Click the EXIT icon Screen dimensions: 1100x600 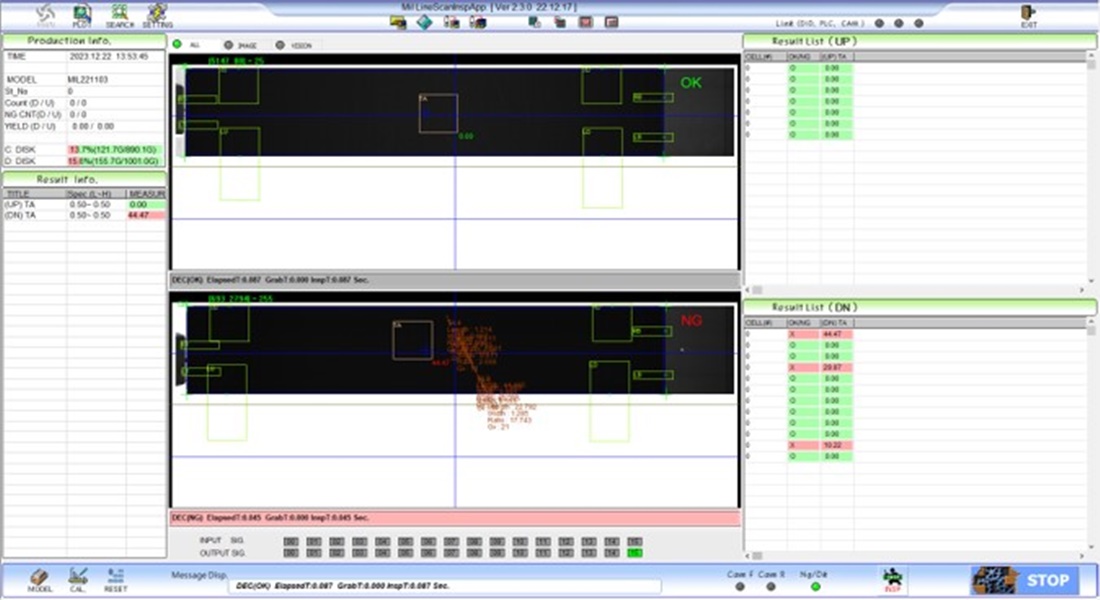1028,14
